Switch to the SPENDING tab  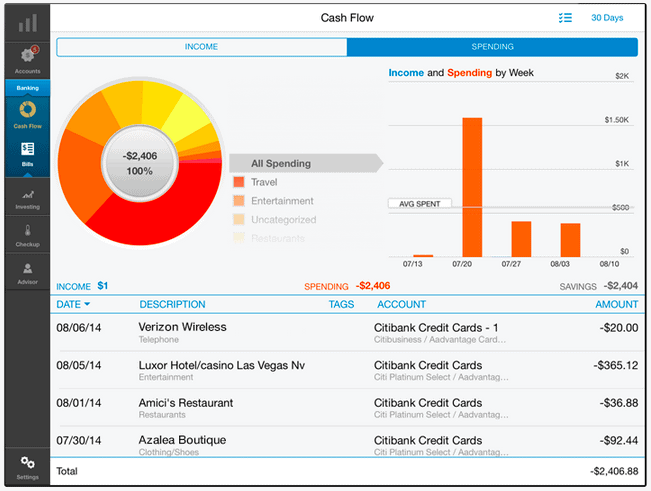[492, 47]
